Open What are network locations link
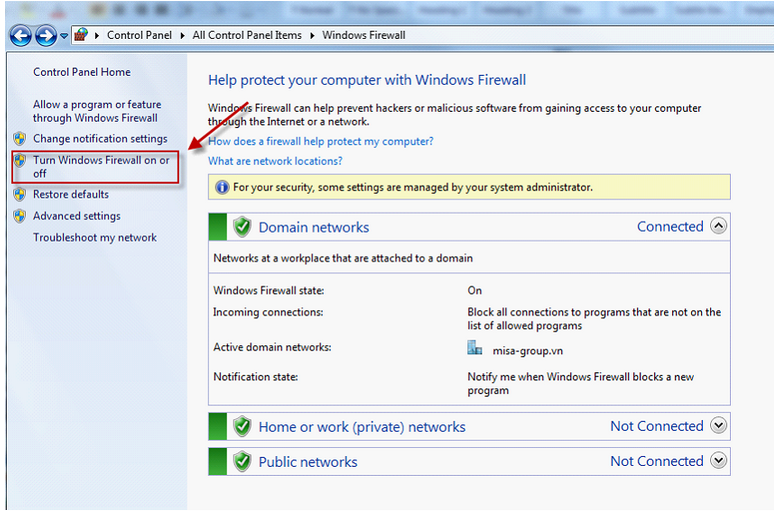Viewport: 774px width, 516px height. [275, 161]
